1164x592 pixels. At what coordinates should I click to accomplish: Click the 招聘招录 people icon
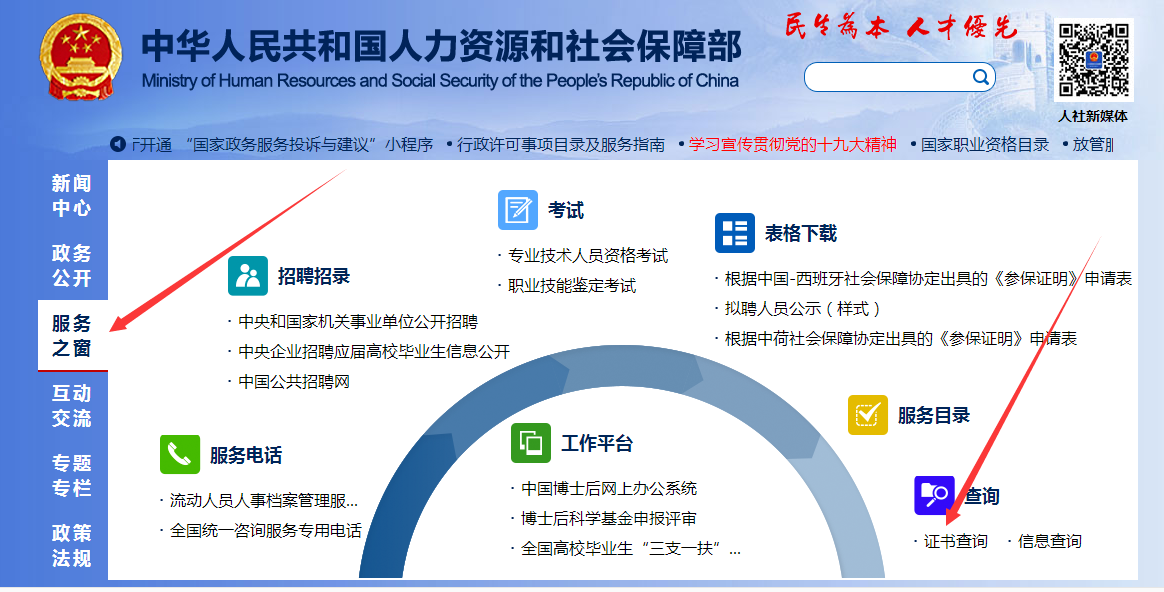click(x=248, y=276)
